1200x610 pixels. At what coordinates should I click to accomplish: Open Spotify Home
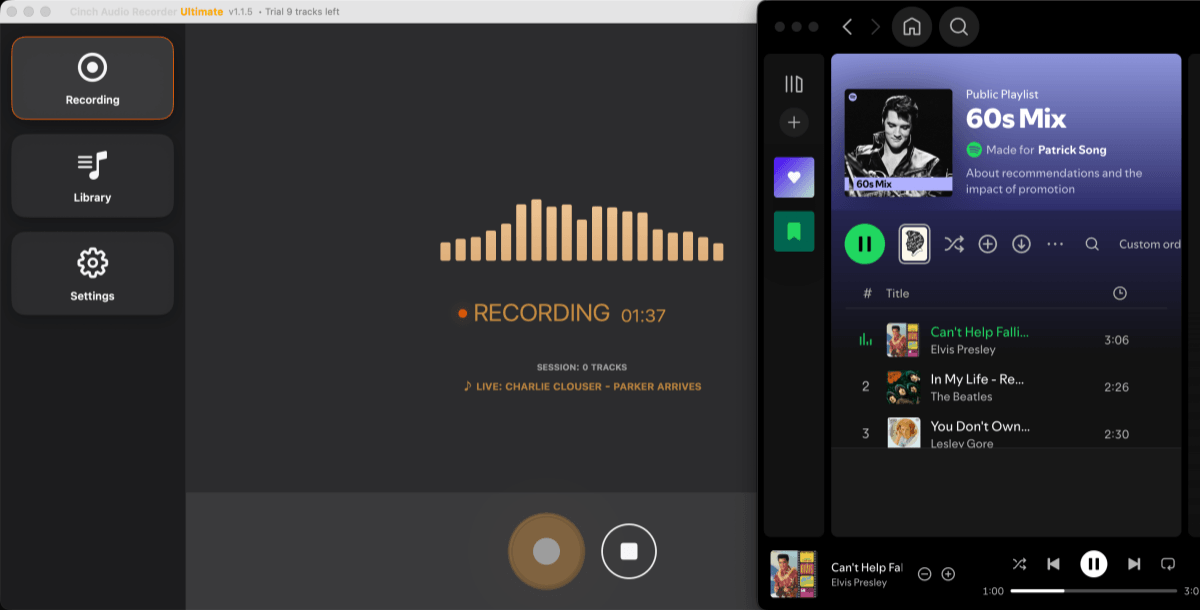(912, 27)
